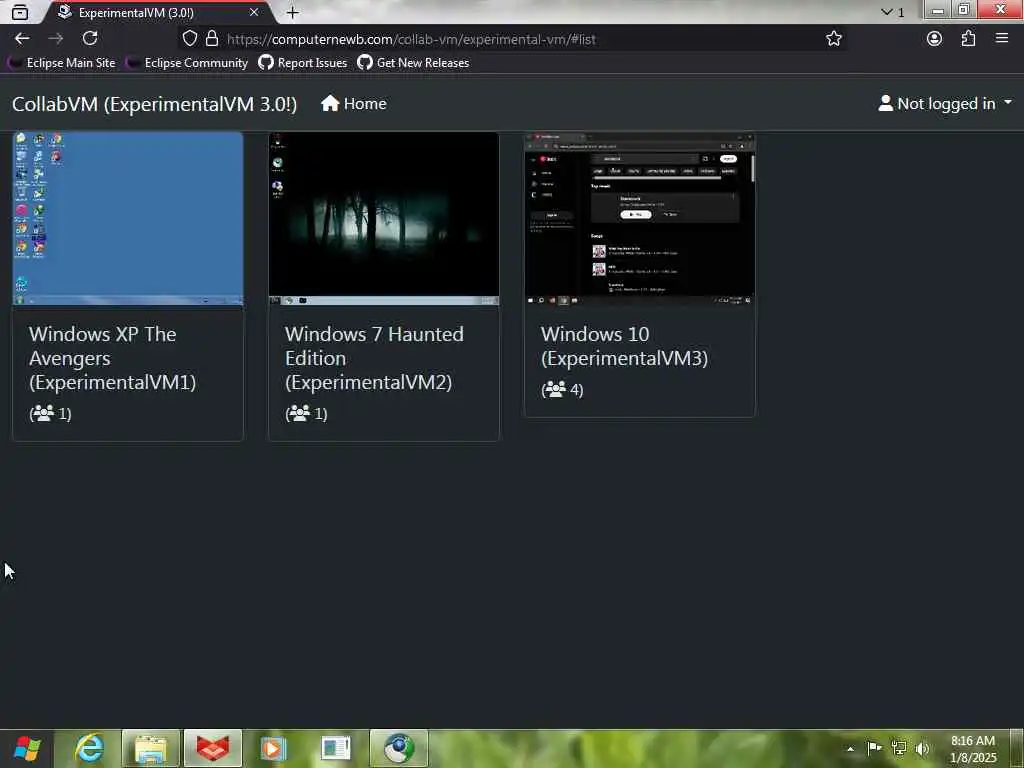Open the Action Center flag icon
The height and width of the screenshot is (768, 1024).
tap(874, 748)
